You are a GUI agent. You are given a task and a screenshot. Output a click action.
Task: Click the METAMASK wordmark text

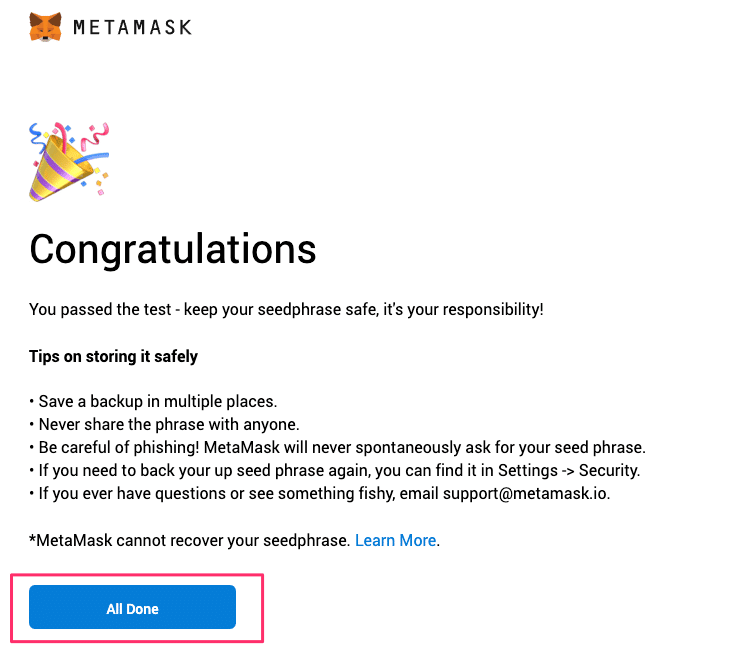point(131,27)
